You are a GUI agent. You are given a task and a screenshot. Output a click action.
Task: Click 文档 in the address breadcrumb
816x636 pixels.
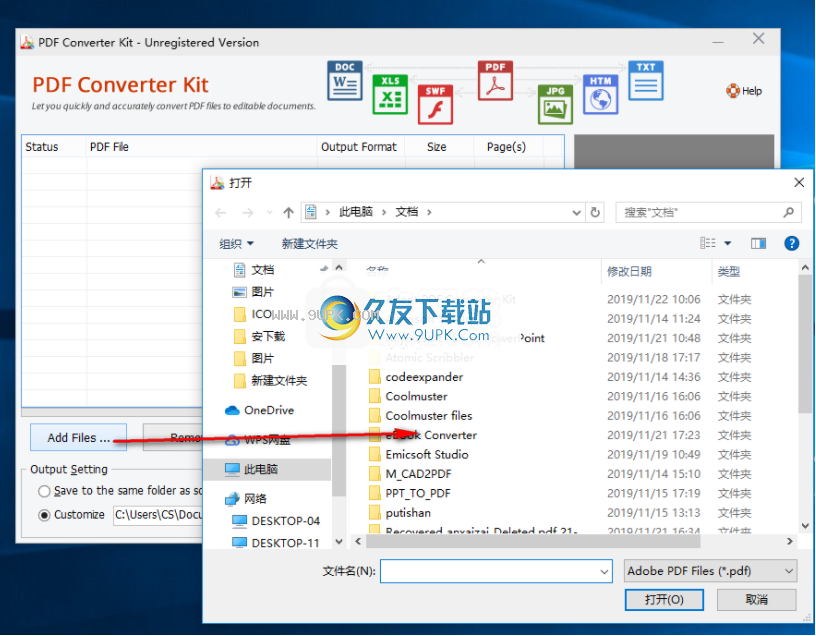[x=406, y=212]
